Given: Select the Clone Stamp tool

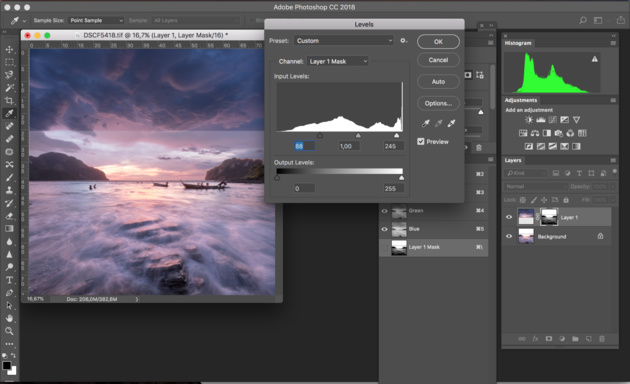Looking at the screenshot, I should (x=9, y=190).
